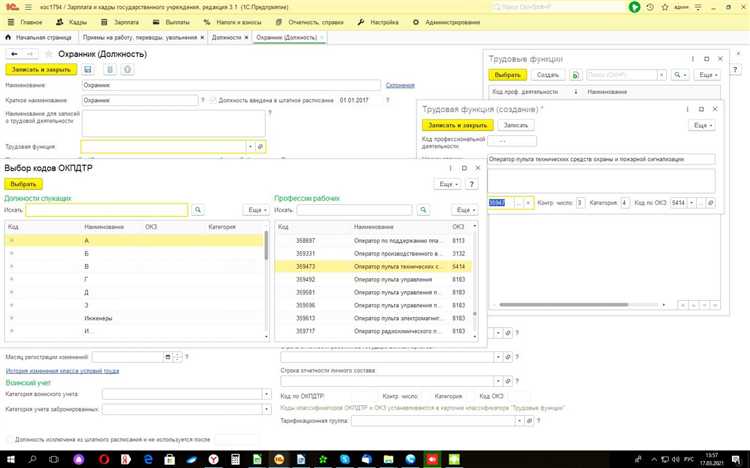Open История изменения класса условий труда link
Screen dimensions: 750x468
63,371
